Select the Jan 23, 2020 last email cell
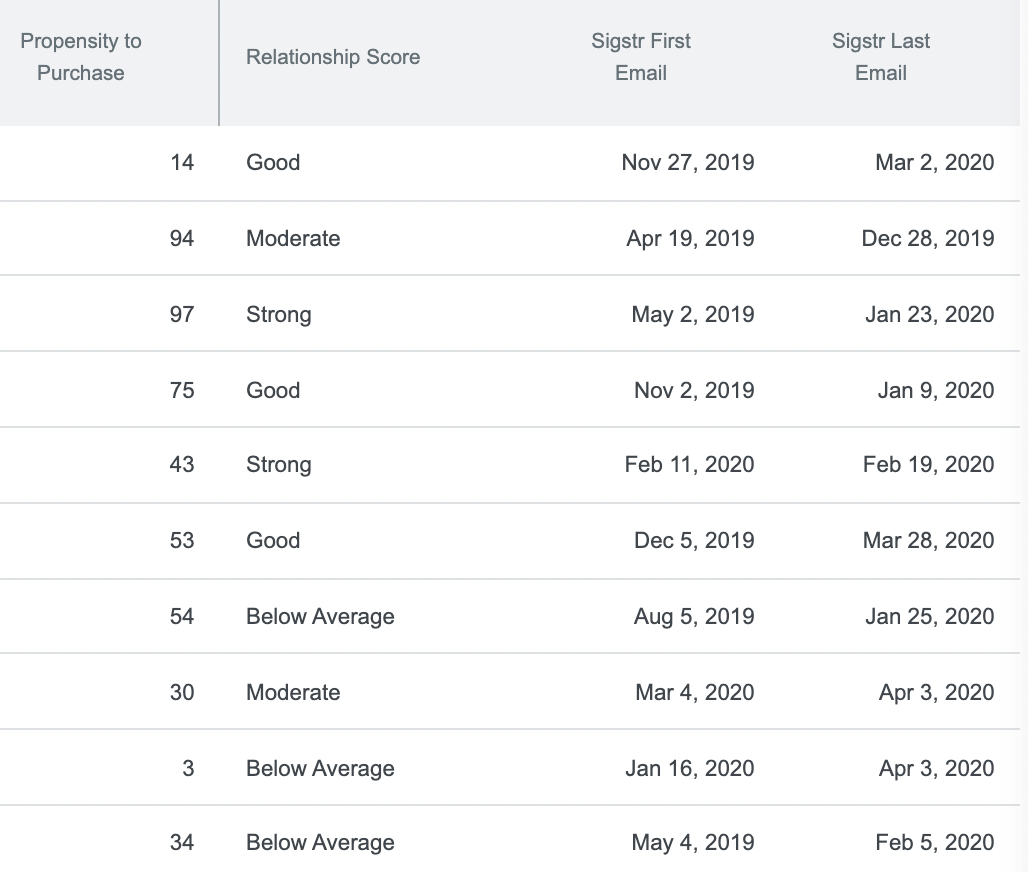Image resolution: width=1028 pixels, height=872 pixels. (930, 315)
